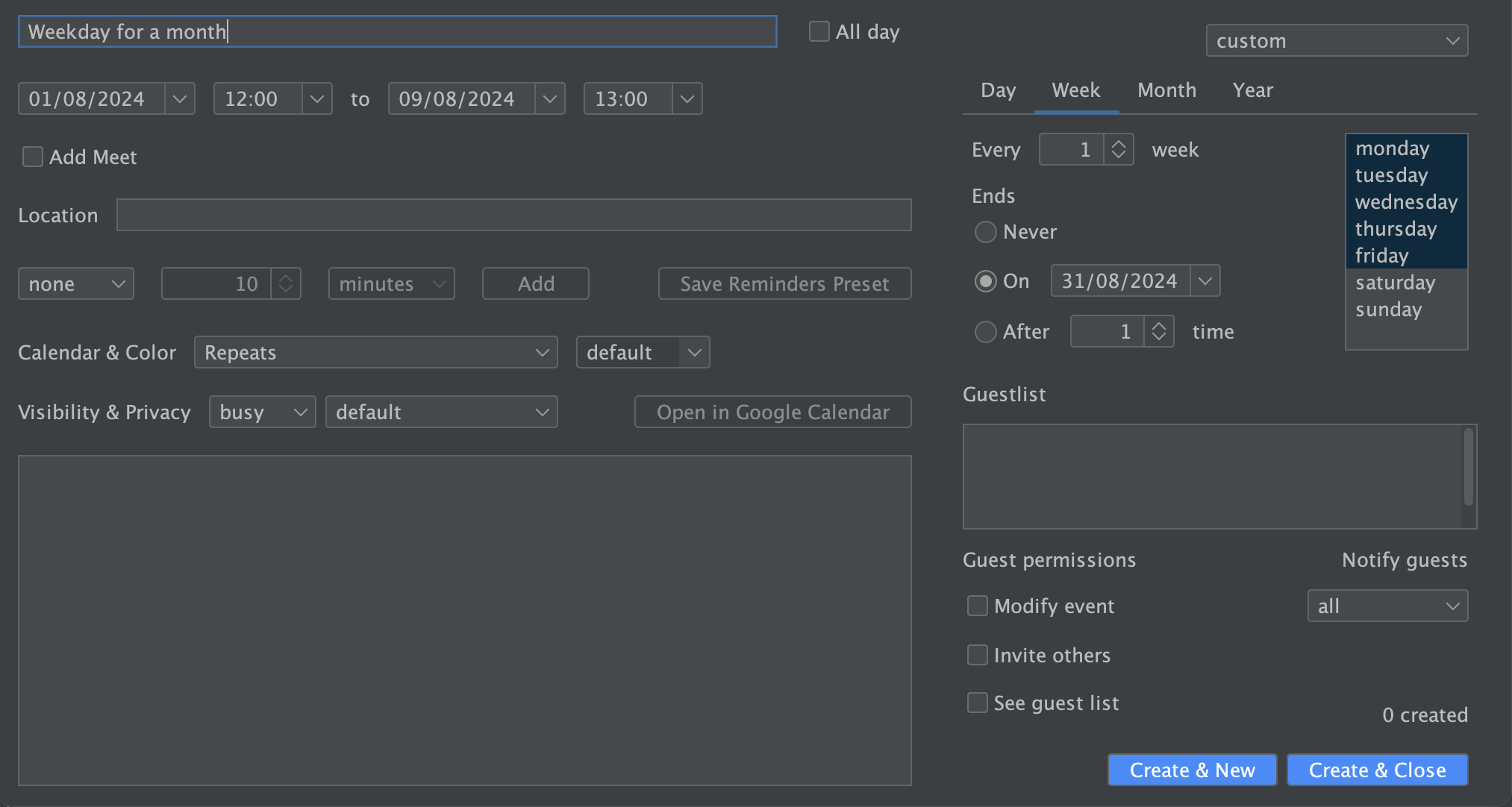1512x807 pixels.
Task: Increment the Every week stepper
Action: (1119, 144)
